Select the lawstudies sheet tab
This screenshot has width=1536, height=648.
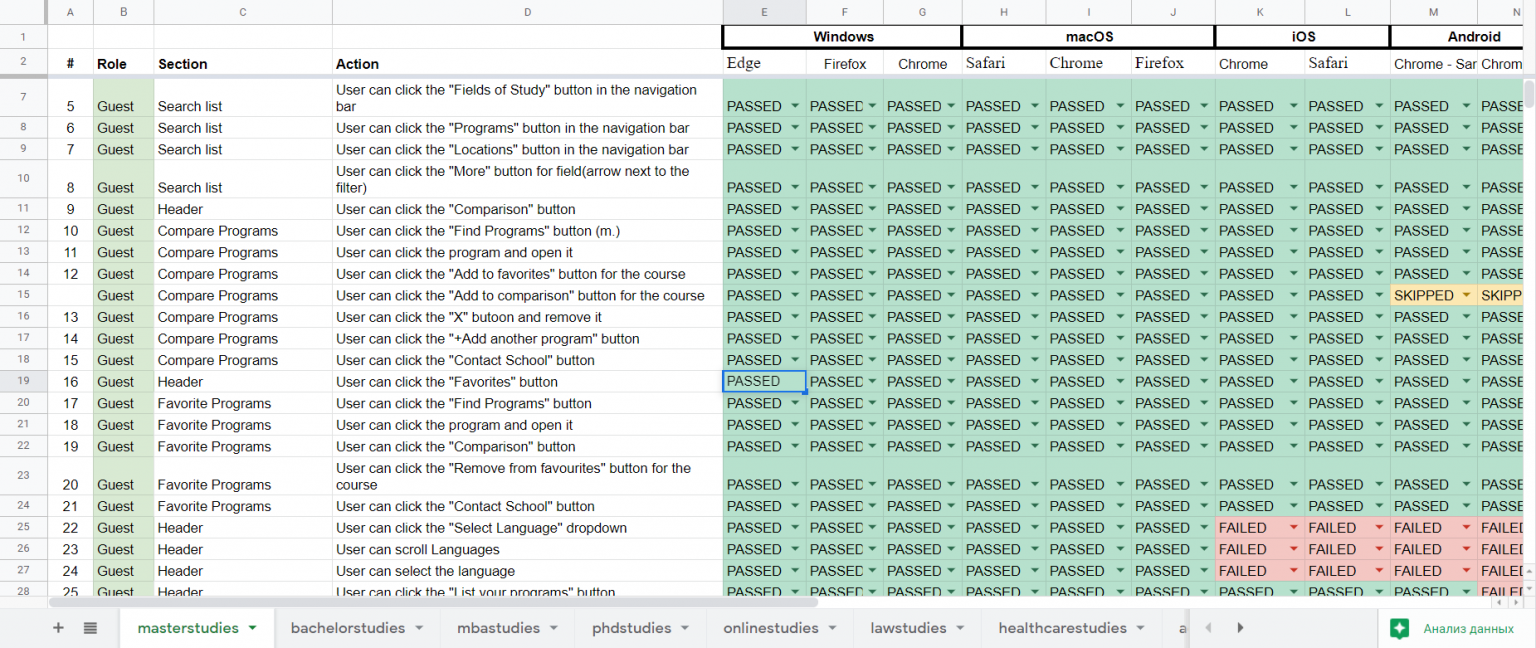pos(908,628)
